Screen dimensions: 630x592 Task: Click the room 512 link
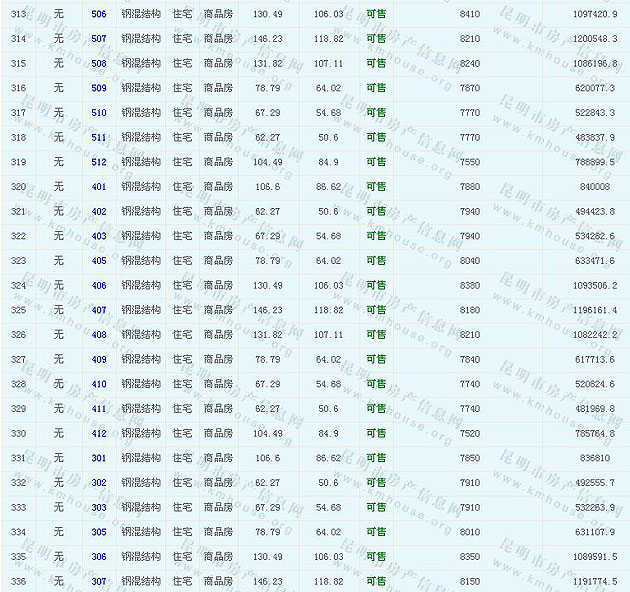[x=98, y=162]
